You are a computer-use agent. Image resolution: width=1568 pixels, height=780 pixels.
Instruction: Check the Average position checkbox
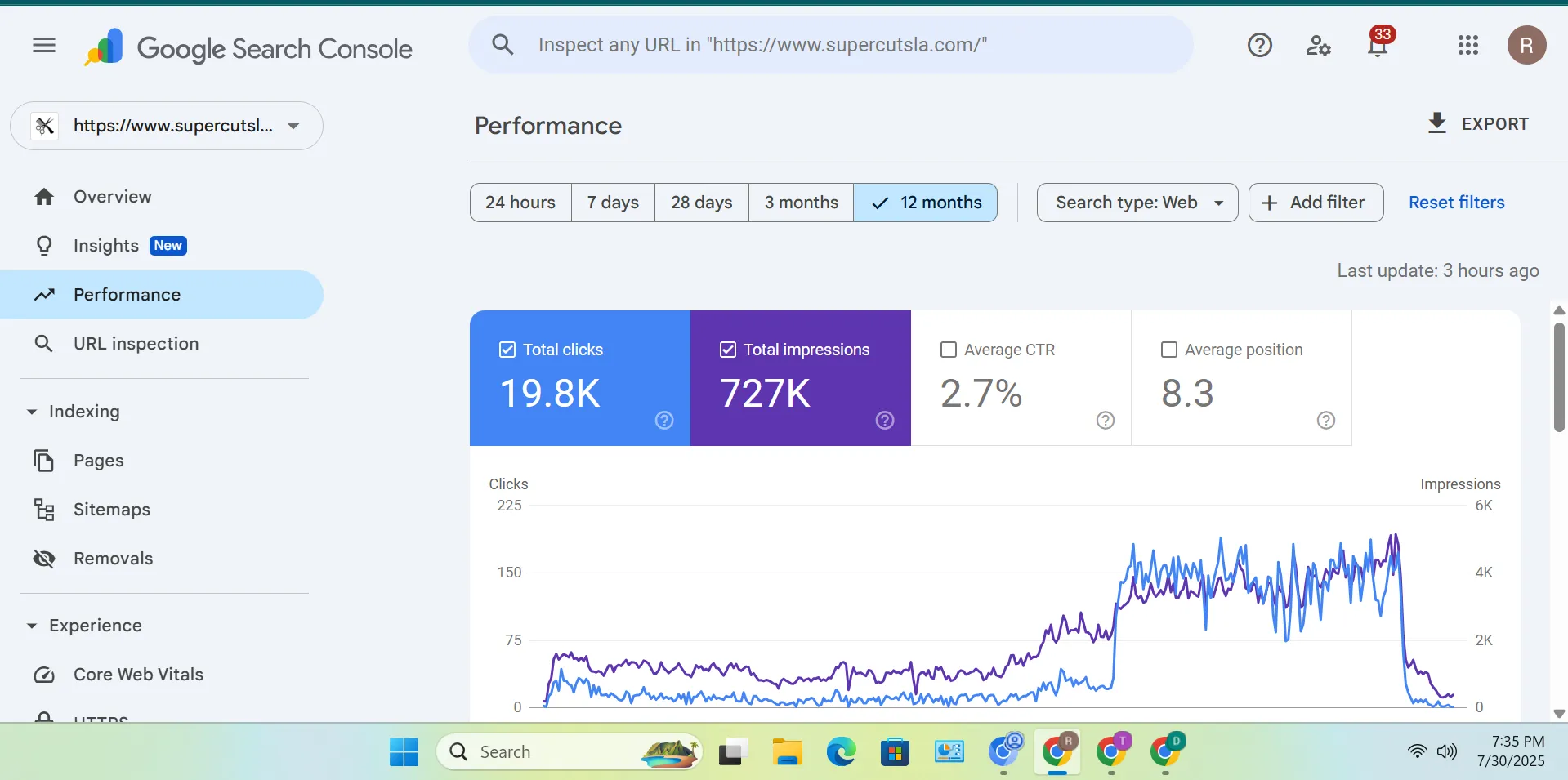[x=1169, y=350]
